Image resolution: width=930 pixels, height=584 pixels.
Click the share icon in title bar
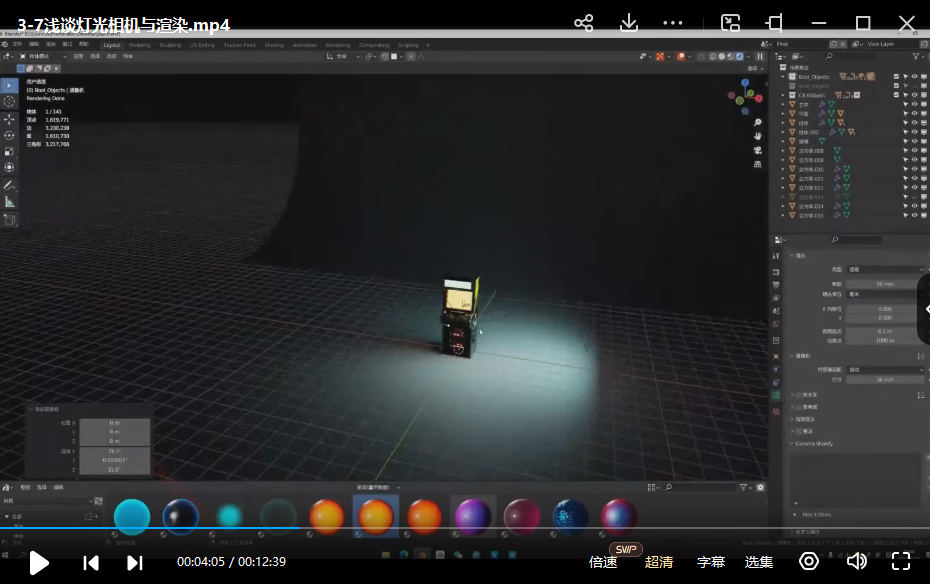[x=584, y=23]
